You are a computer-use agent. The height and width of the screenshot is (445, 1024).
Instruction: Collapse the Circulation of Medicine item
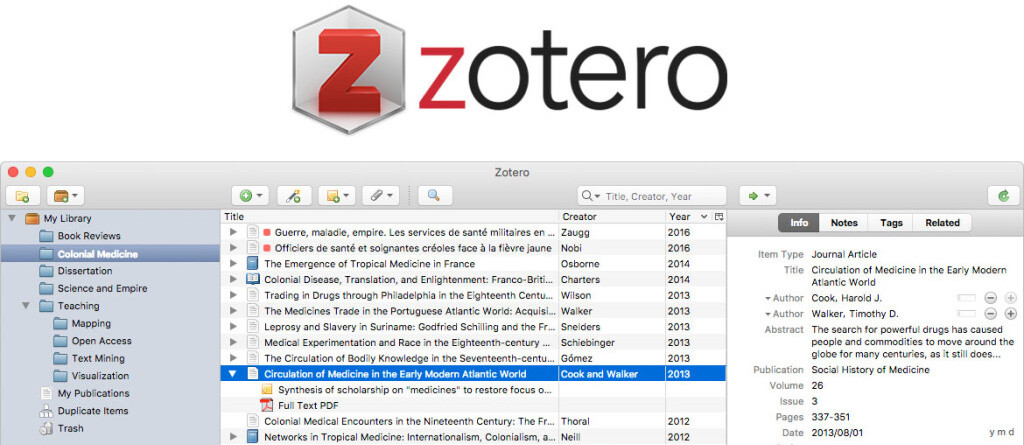coord(233,374)
